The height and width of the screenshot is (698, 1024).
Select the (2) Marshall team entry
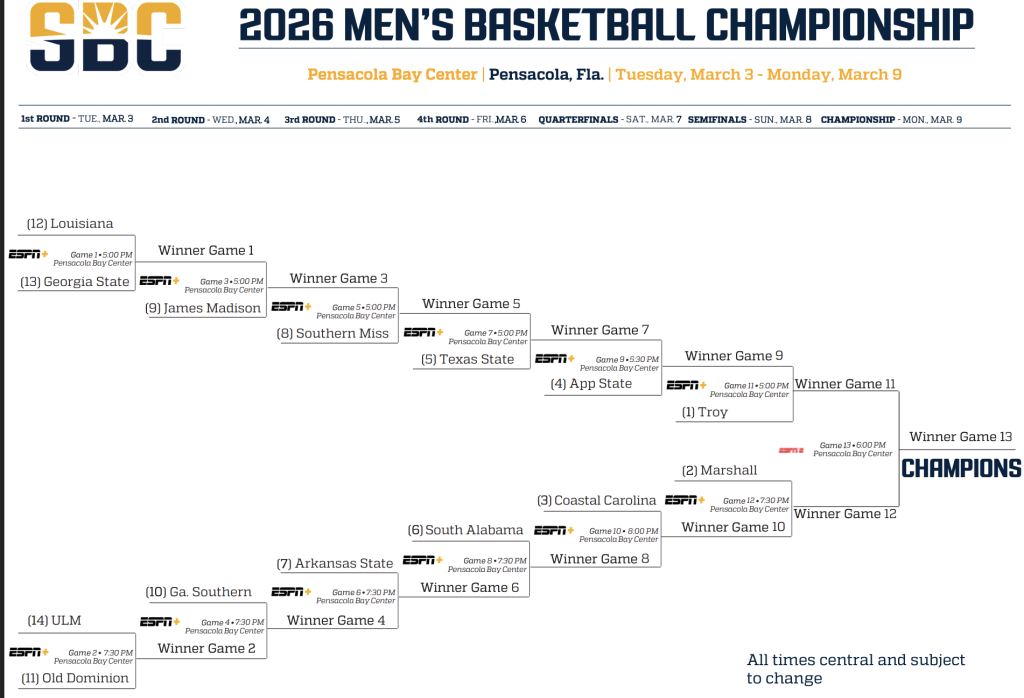720,470
